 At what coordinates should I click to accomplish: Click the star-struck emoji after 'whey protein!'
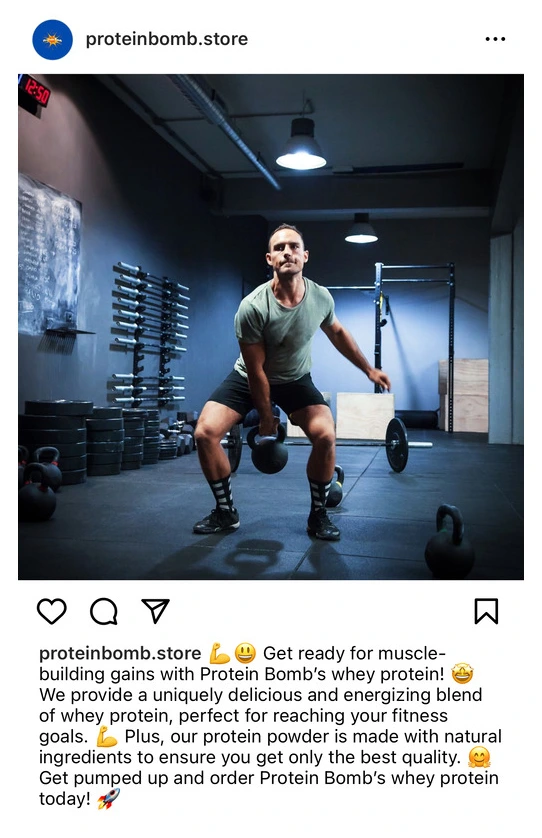tap(462, 674)
